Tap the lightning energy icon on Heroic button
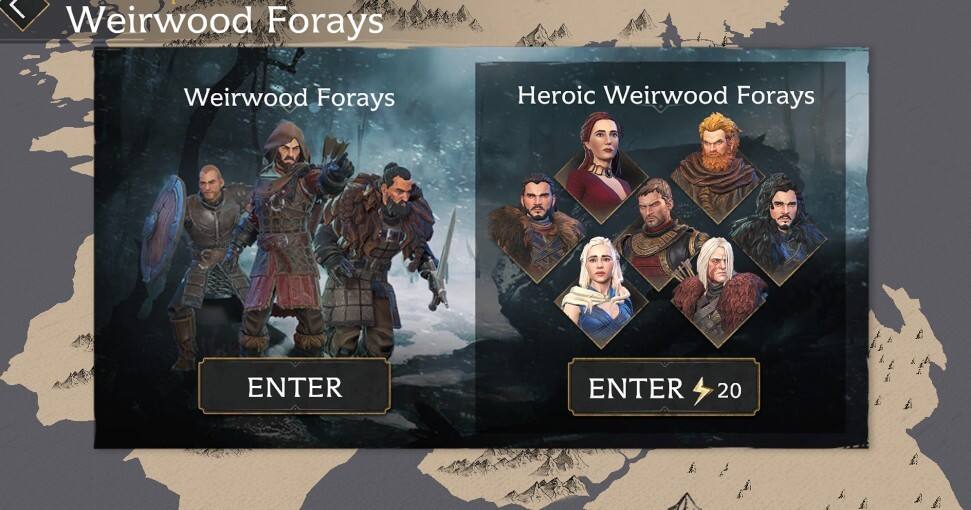The image size is (971, 510). pyautogui.click(x=702, y=390)
